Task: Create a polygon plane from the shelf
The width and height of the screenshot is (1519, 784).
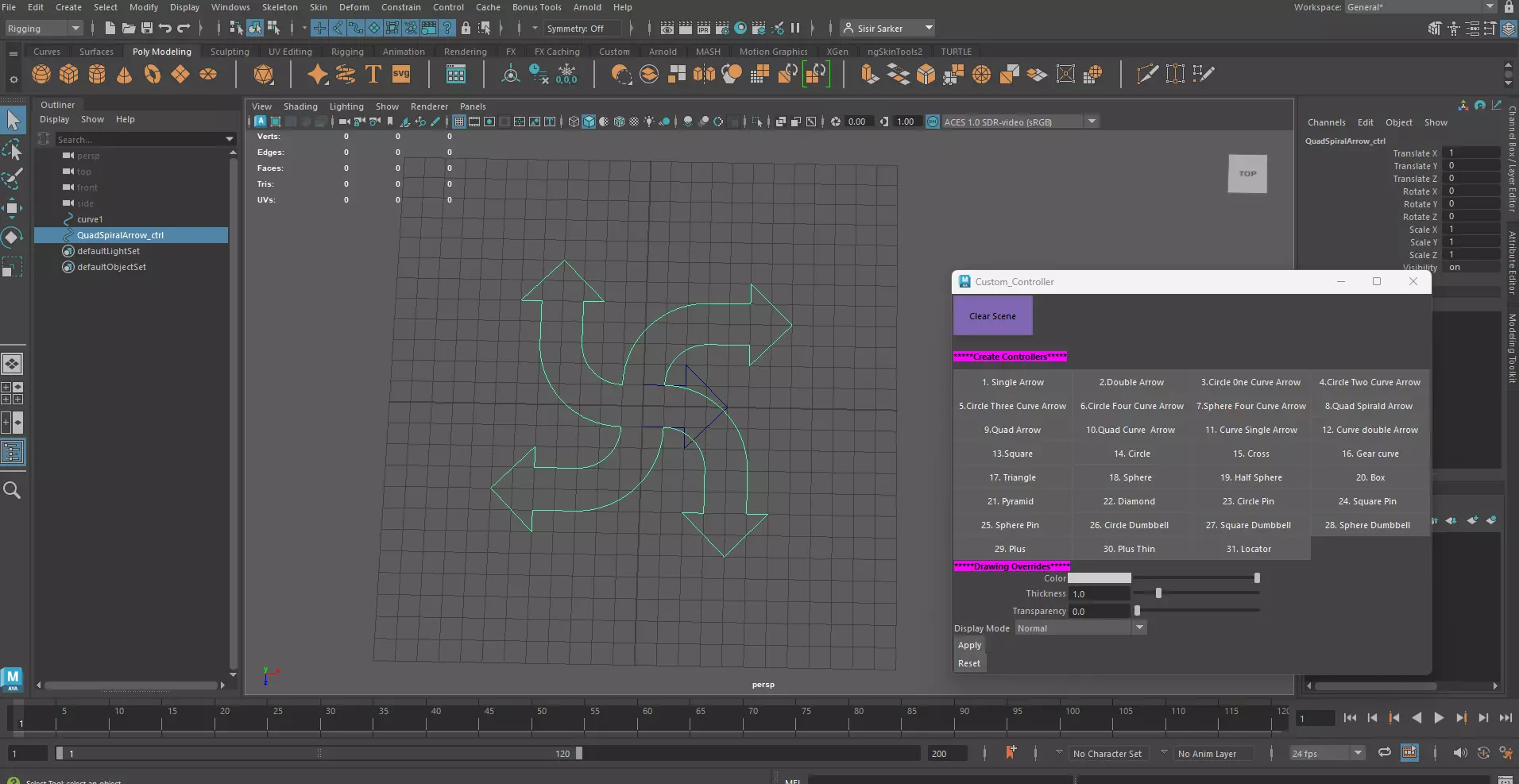Action: 180,75
